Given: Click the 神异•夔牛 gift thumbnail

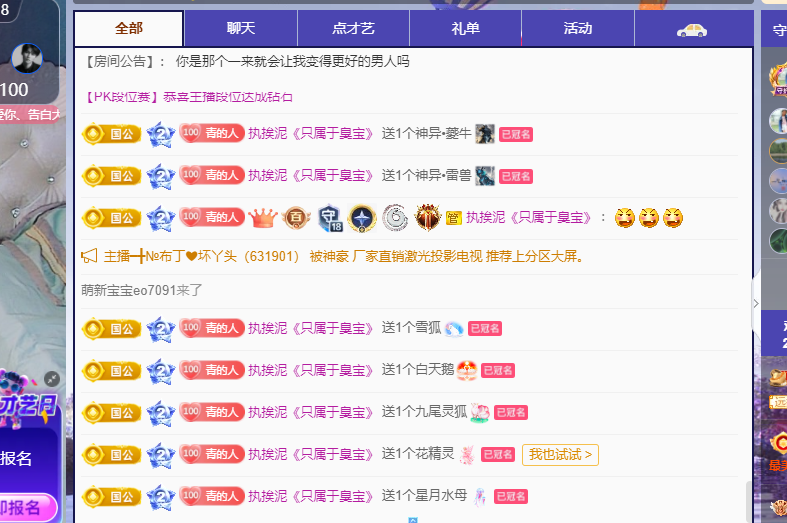Looking at the screenshot, I should 485,134.
